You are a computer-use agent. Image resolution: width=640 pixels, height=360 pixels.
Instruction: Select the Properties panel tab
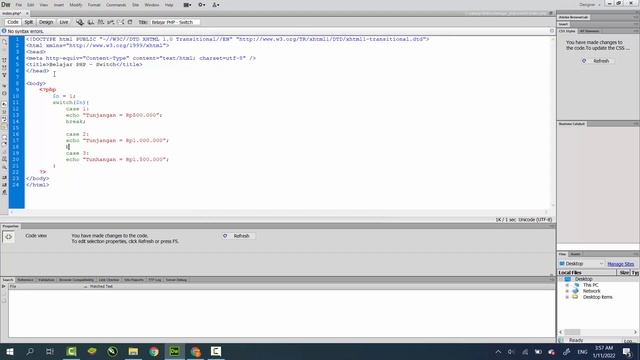(10, 226)
